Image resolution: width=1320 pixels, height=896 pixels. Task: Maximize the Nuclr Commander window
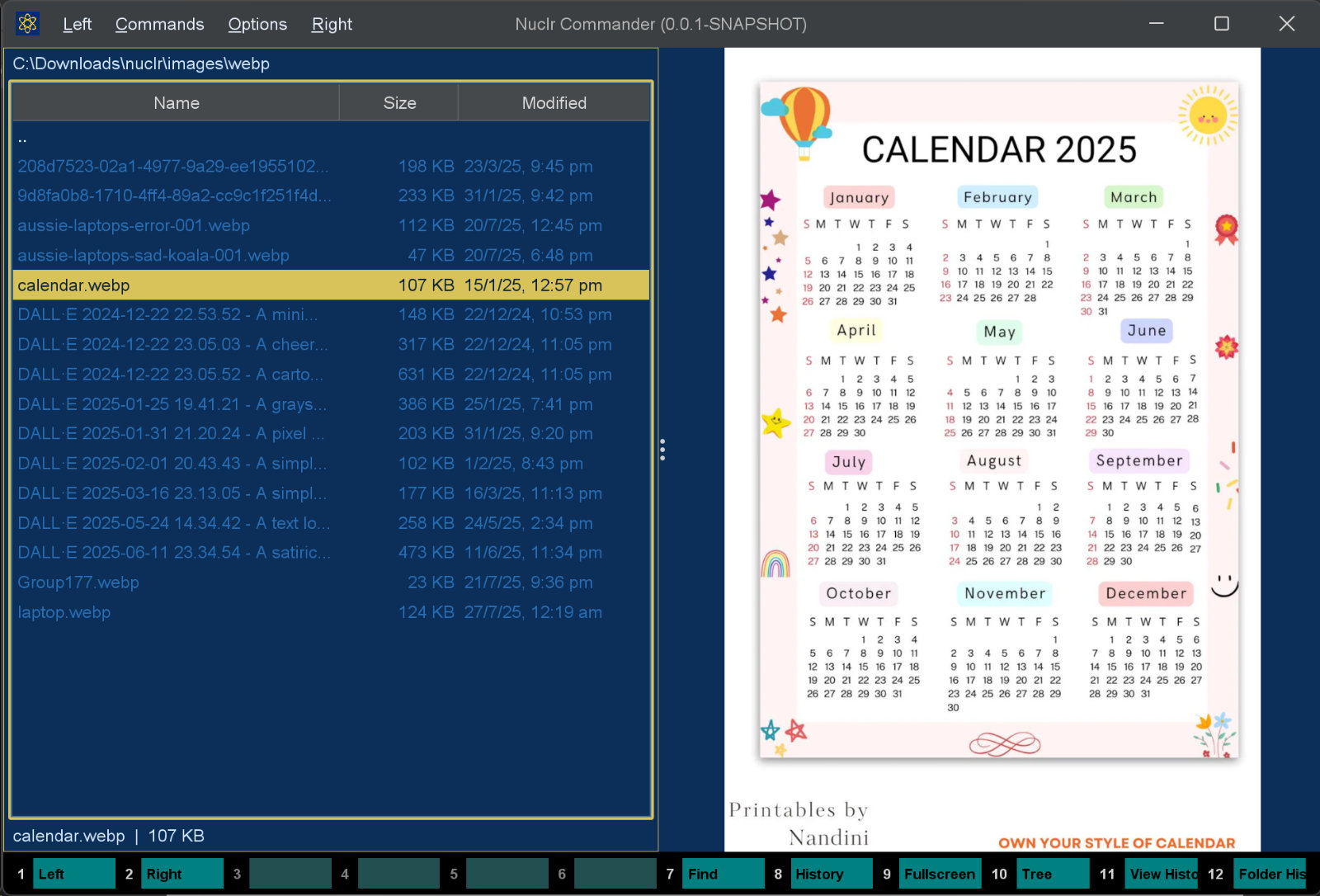1222,24
